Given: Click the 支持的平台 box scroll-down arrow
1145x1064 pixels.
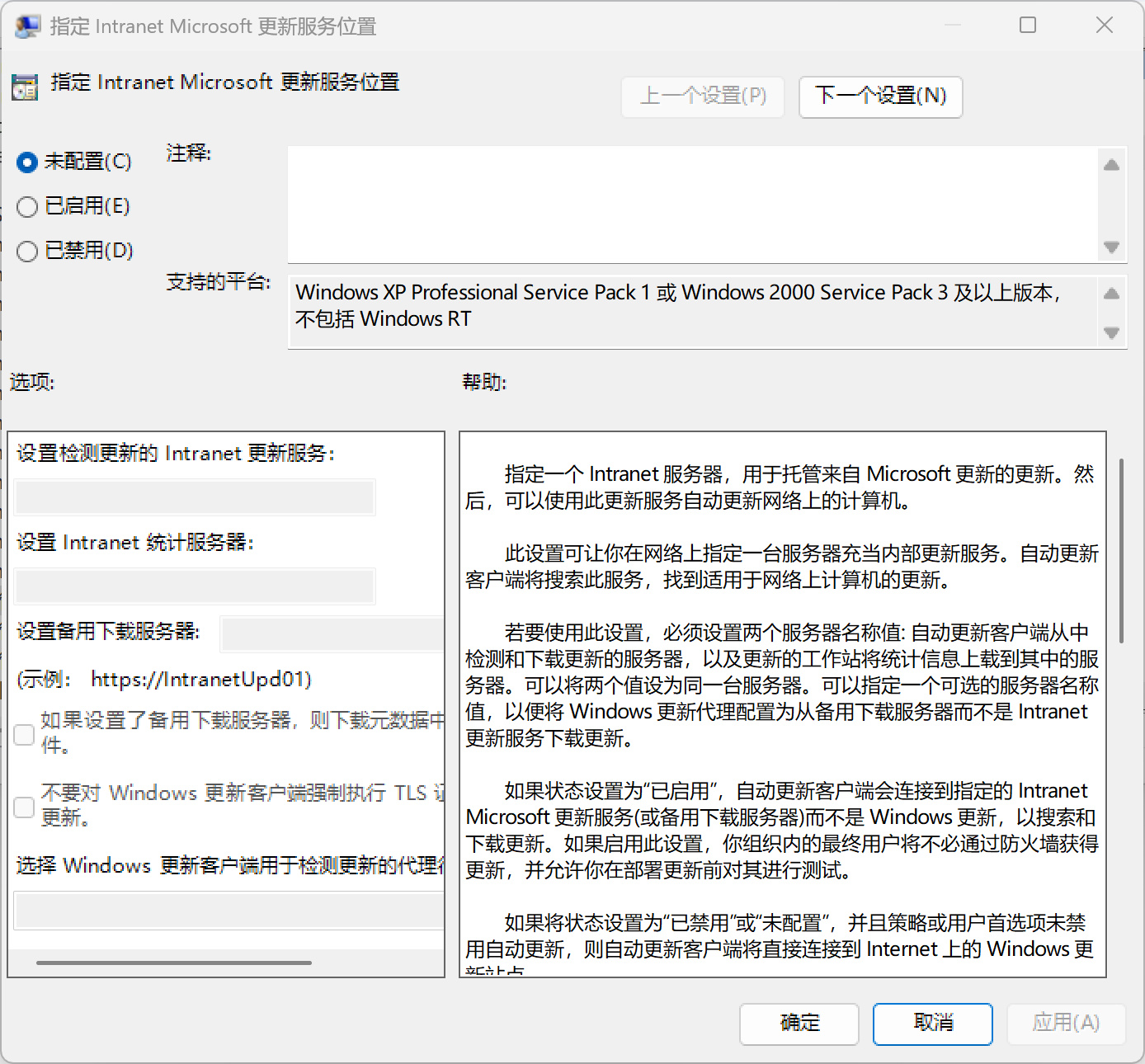Looking at the screenshot, I should pyautogui.click(x=1112, y=333).
